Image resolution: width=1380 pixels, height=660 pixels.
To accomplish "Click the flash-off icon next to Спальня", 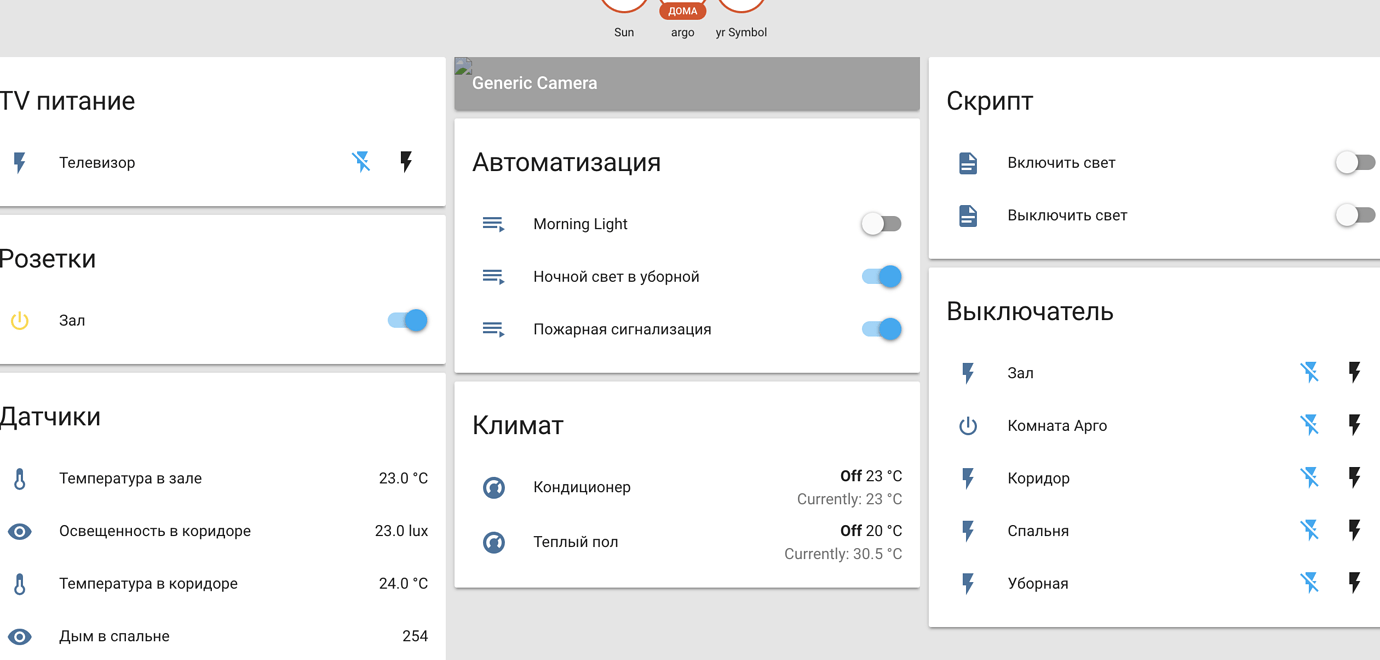I will tap(1309, 530).
